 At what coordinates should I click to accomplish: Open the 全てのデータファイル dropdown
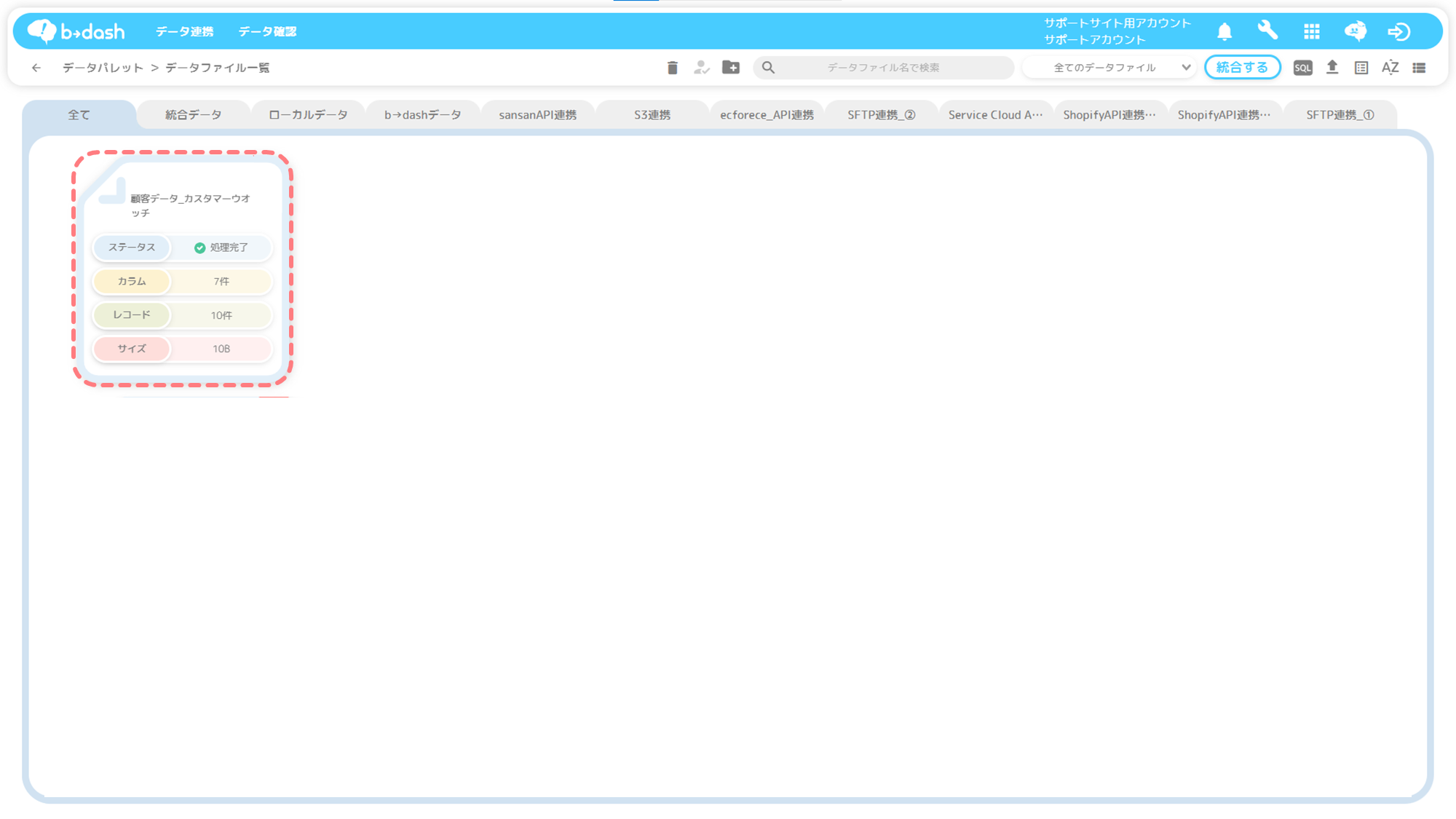tap(1109, 68)
